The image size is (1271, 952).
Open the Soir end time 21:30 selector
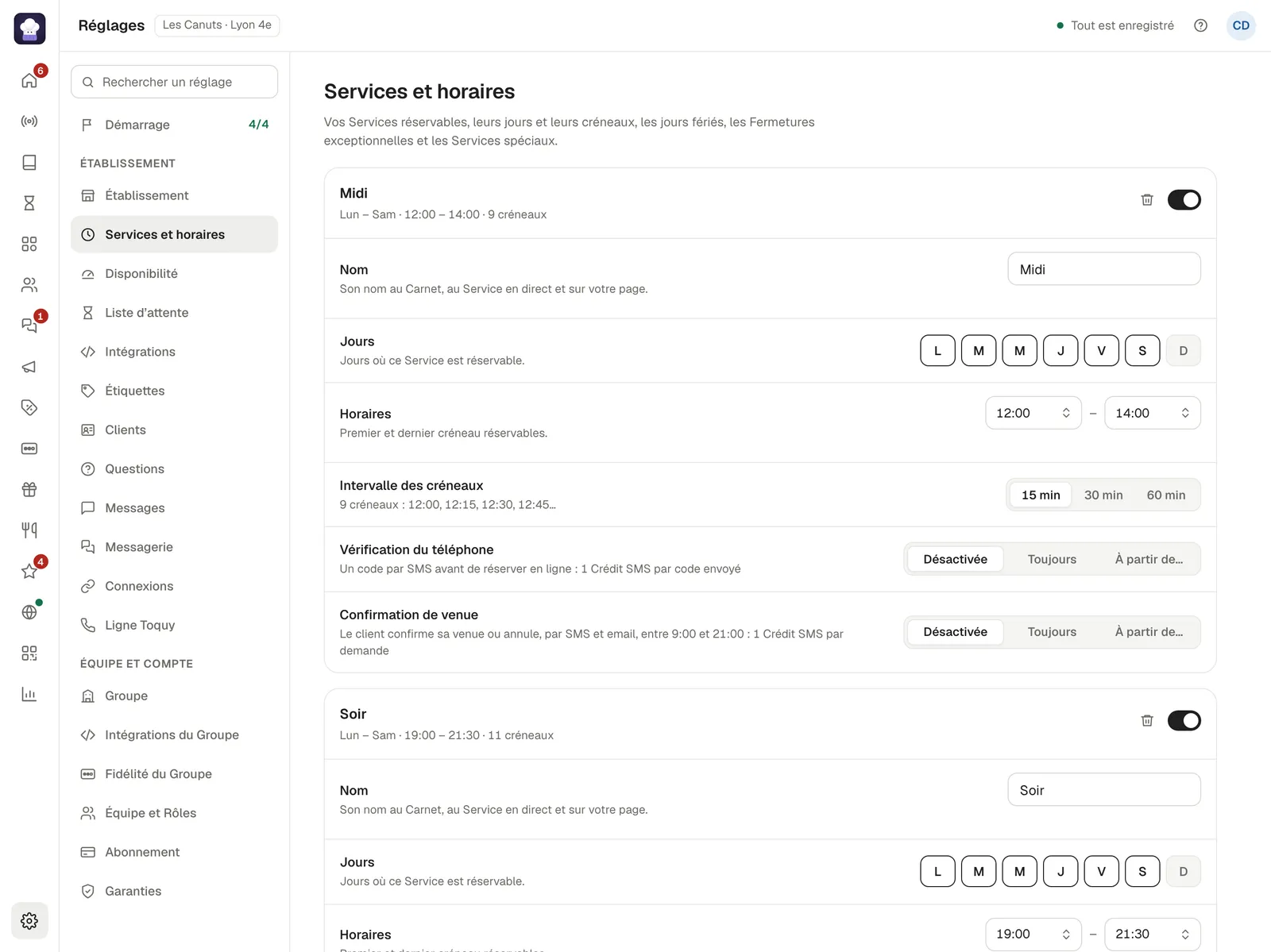point(1153,934)
